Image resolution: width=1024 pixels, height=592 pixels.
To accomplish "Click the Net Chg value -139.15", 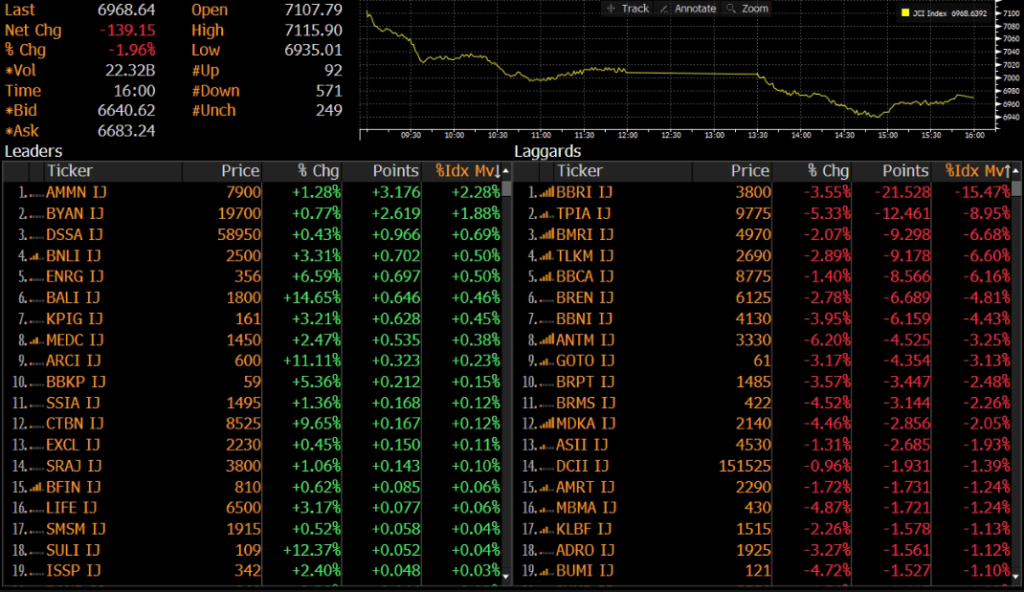I will tap(127, 31).
